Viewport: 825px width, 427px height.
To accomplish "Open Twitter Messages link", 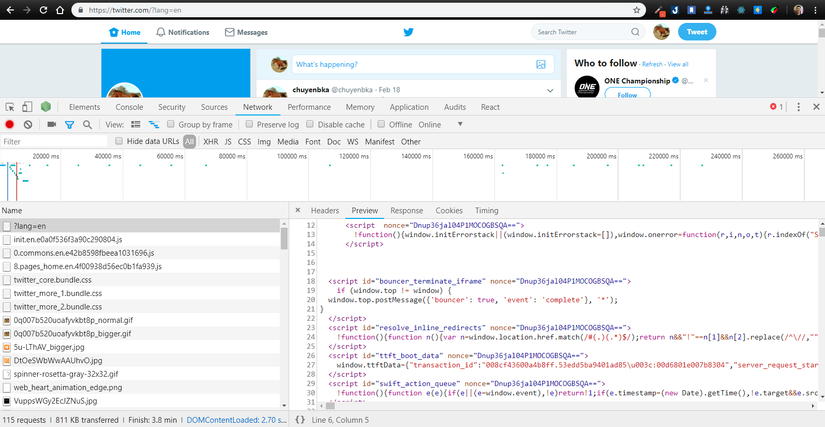I will 246,32.
